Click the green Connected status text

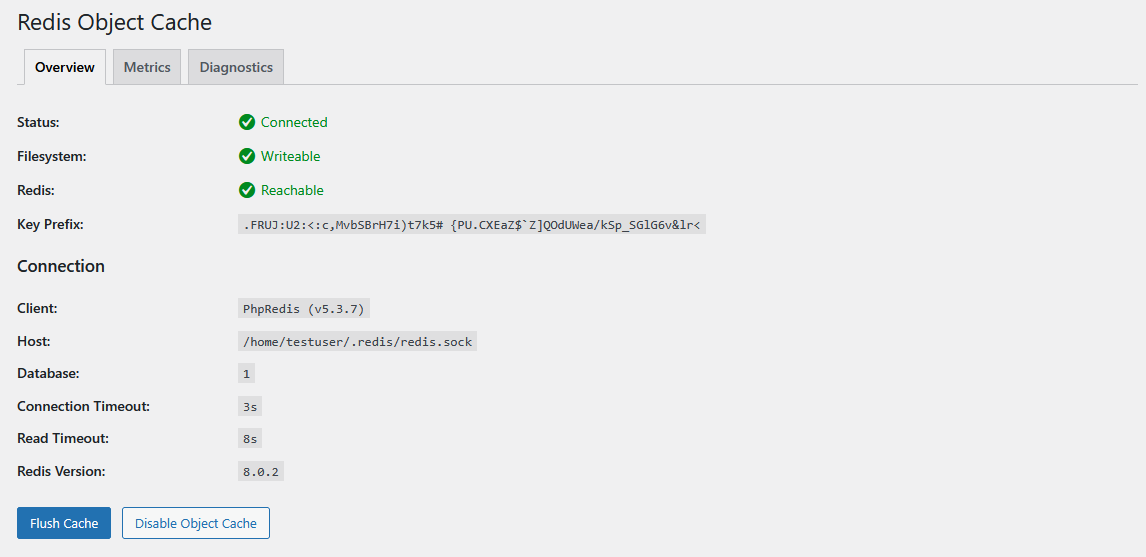pyautogui.click(x=294, y=122)
